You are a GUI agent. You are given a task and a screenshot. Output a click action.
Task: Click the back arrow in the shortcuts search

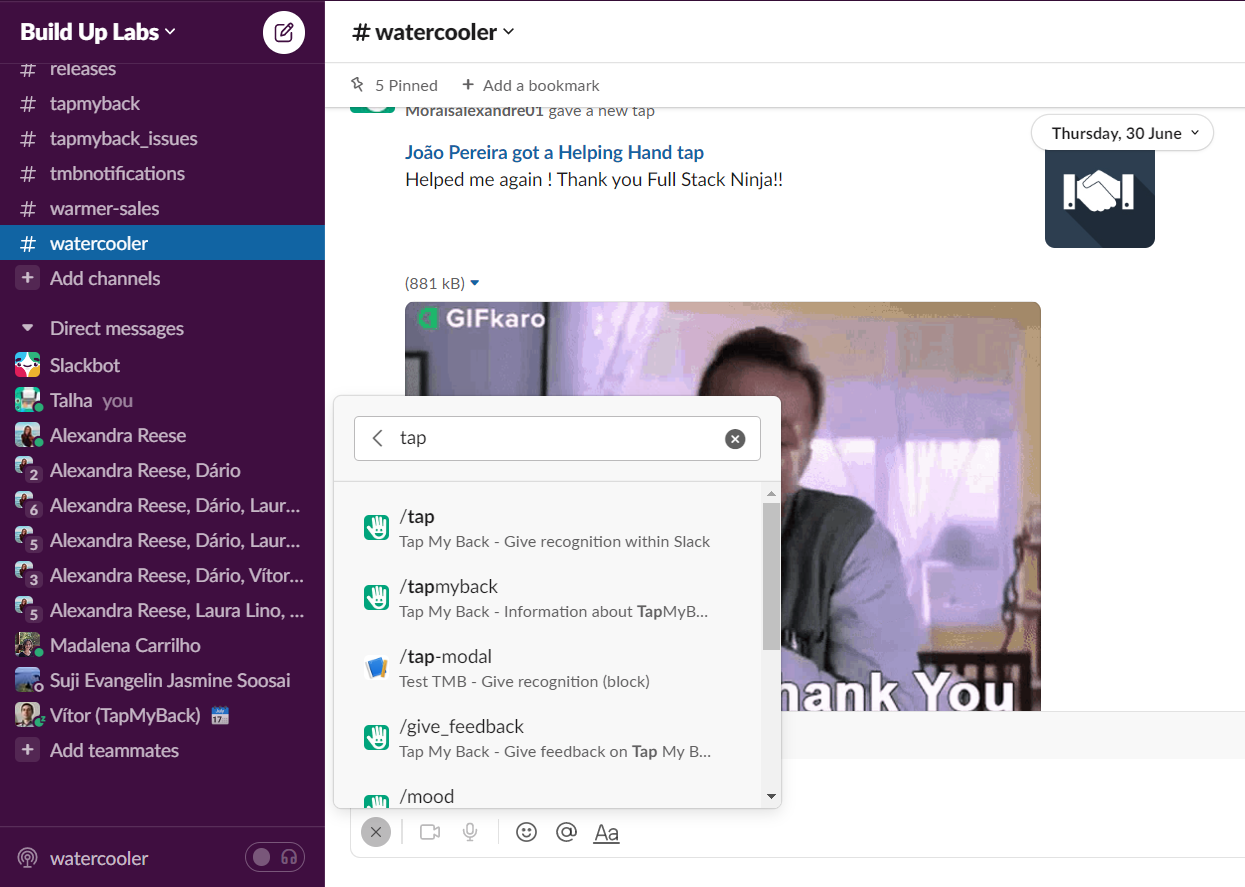pos(377,438)
